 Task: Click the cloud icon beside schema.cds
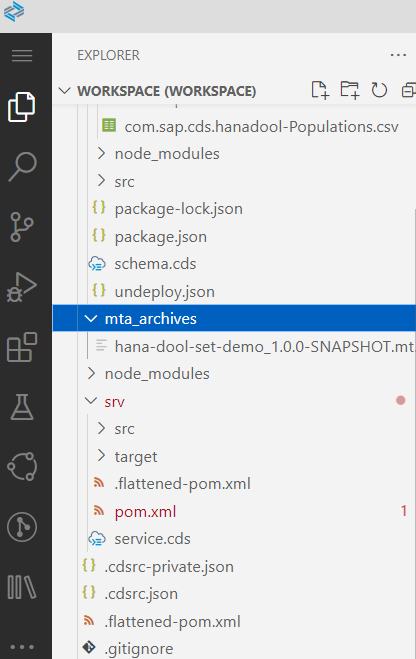coord(97,264)
